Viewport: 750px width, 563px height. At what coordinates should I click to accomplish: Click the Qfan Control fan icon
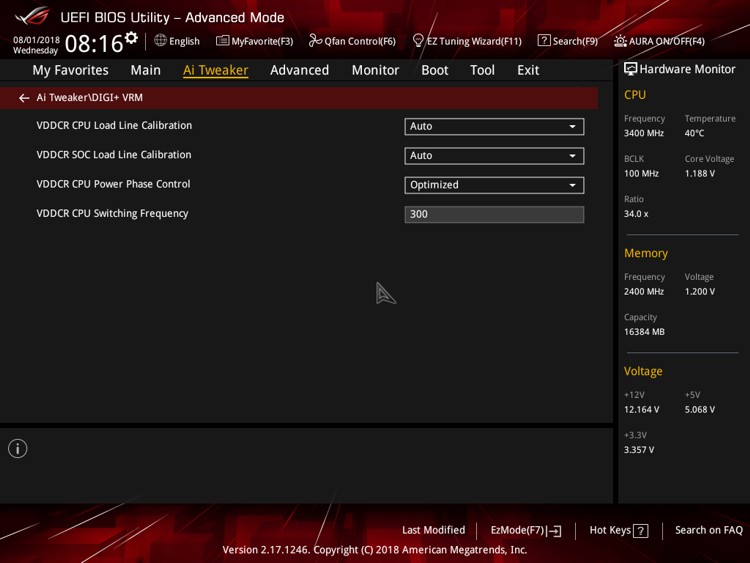pyautogui.click(x=315, y=41)
